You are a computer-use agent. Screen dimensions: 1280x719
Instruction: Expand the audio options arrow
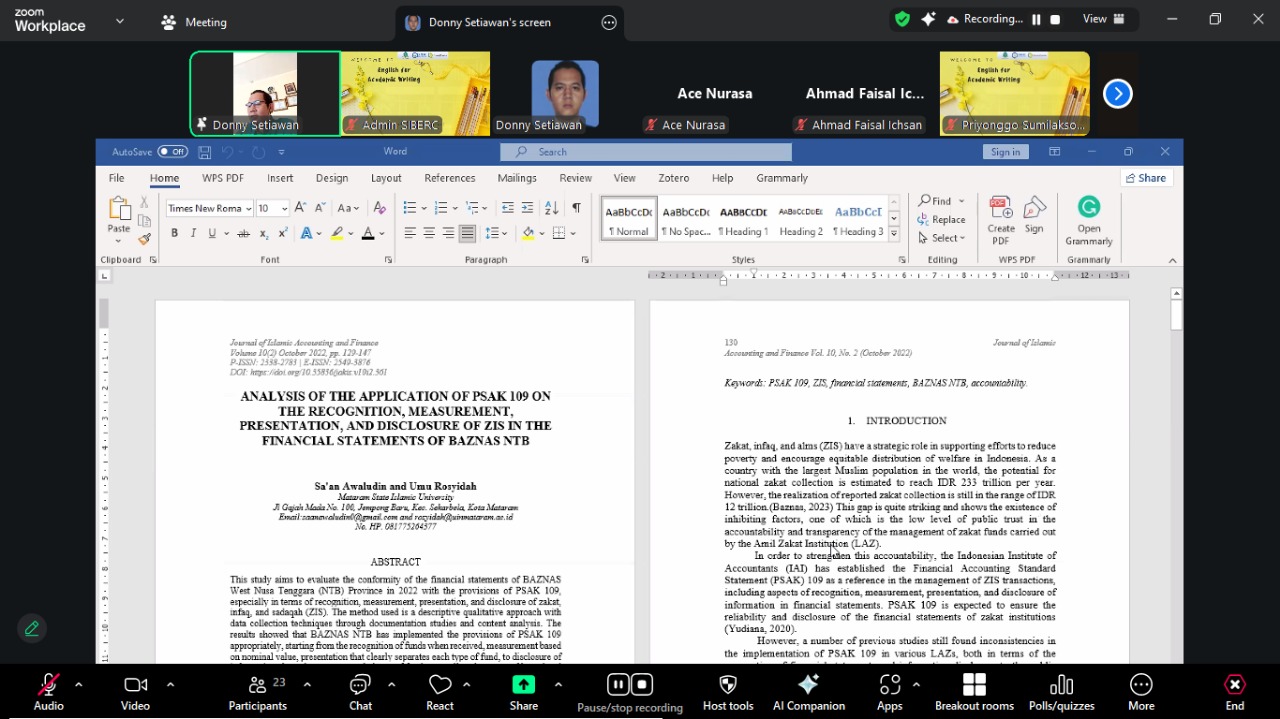point(78,685)
